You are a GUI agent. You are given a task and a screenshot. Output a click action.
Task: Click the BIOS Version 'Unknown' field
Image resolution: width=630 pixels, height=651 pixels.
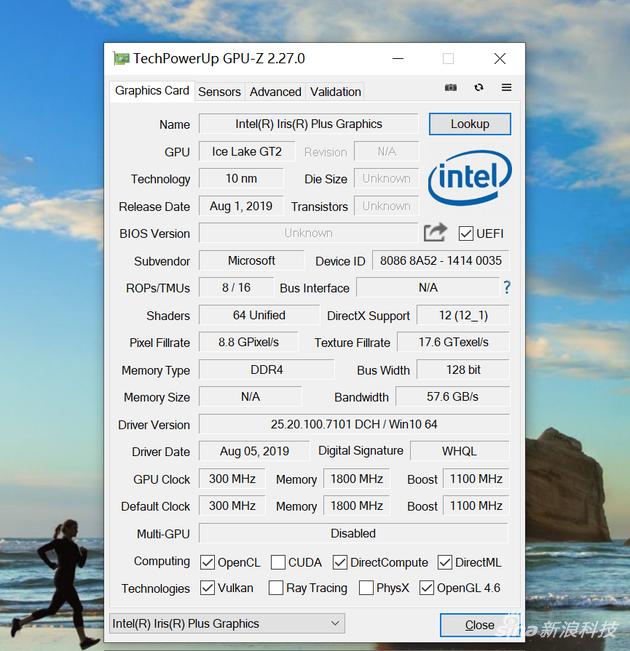(x=309, y=233)
